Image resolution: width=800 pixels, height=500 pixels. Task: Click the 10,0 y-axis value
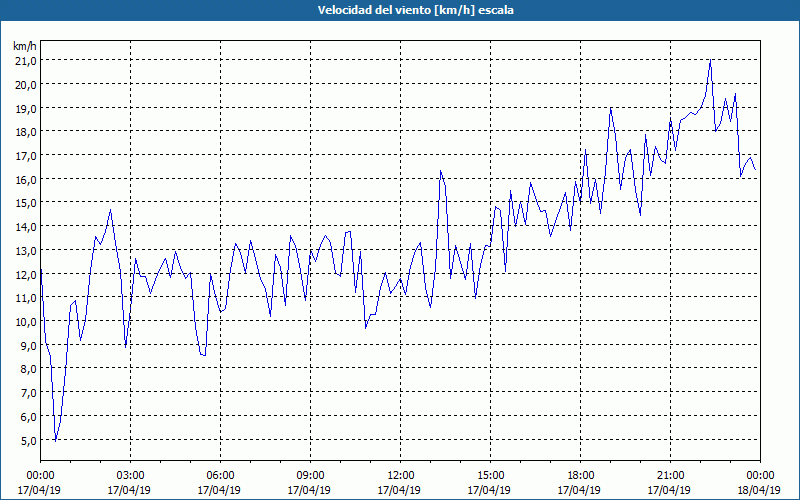(27, 322)
